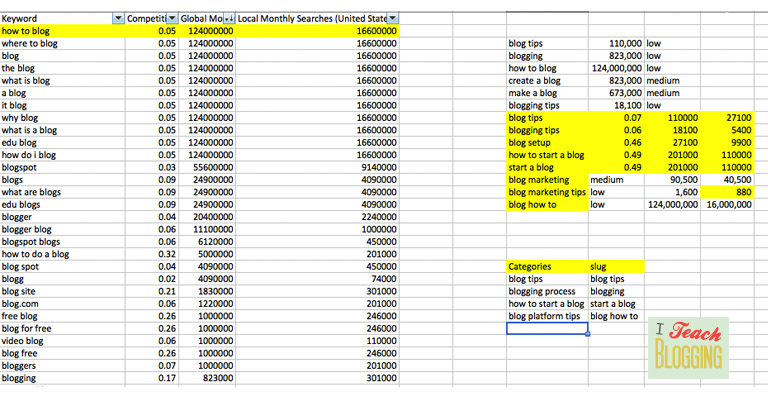The height and width of the screenshot is (400, 768).
Task: Open the Global Monthly column sort dropdown
Action: pyautogui.click(x=228, y=19)
